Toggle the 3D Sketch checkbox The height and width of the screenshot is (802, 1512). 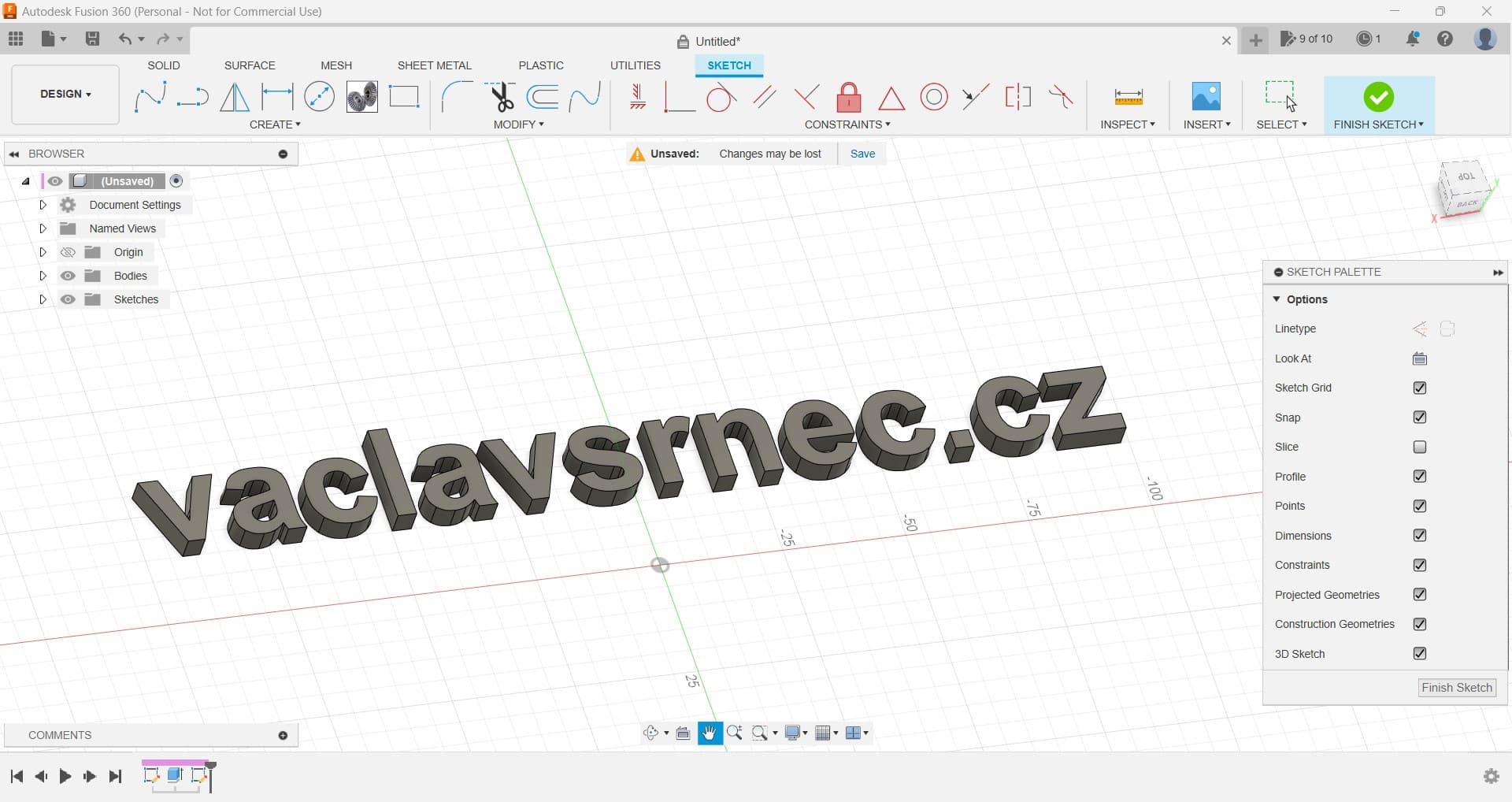[1420, 653]
